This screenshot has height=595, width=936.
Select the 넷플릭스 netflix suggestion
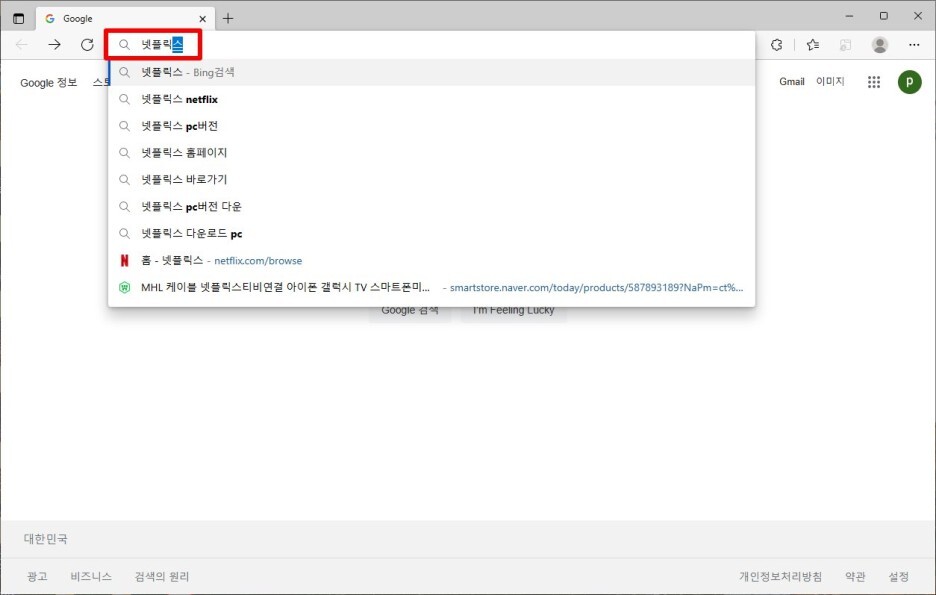432,99
